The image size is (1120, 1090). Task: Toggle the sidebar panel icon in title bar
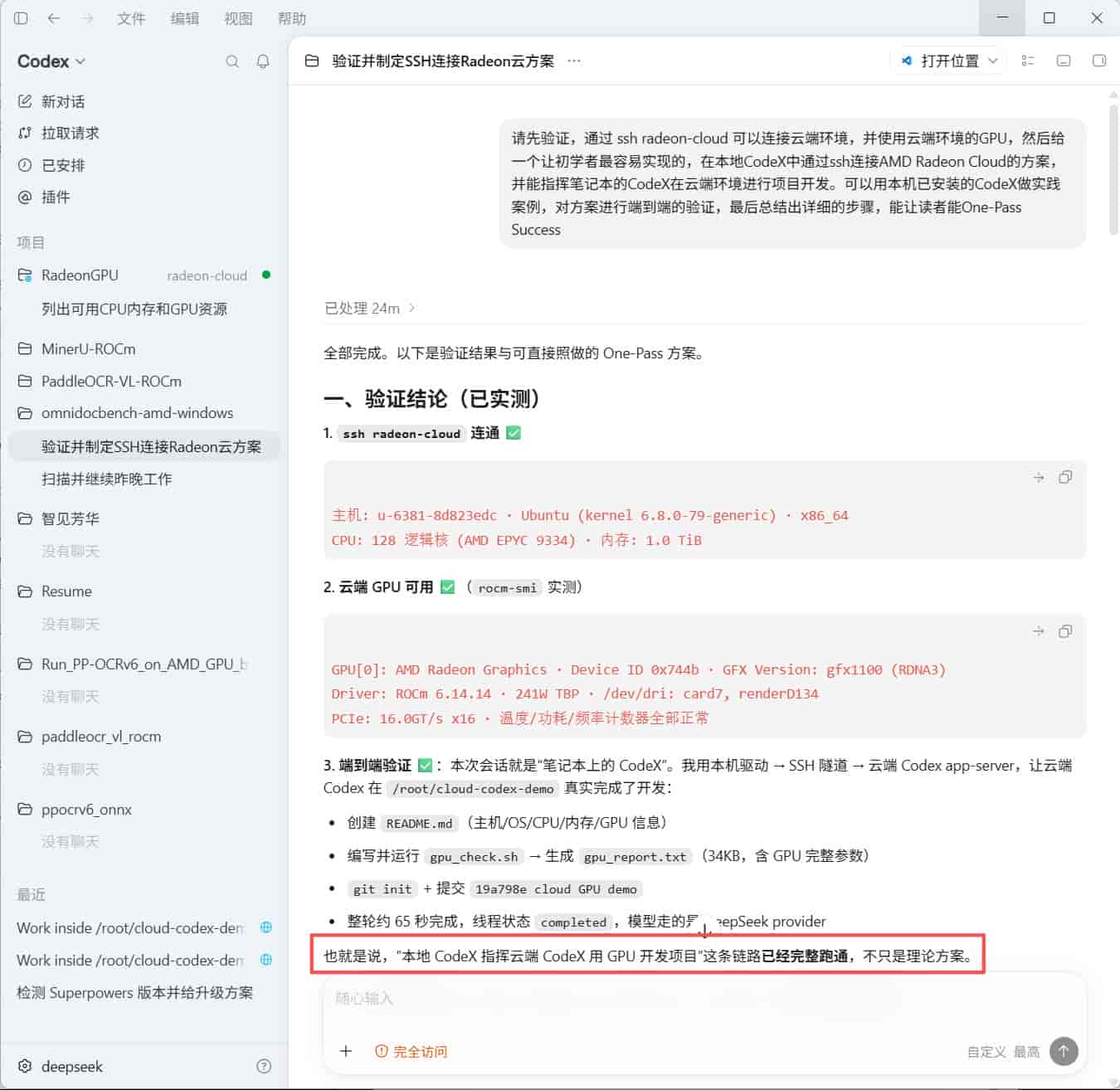21,17
